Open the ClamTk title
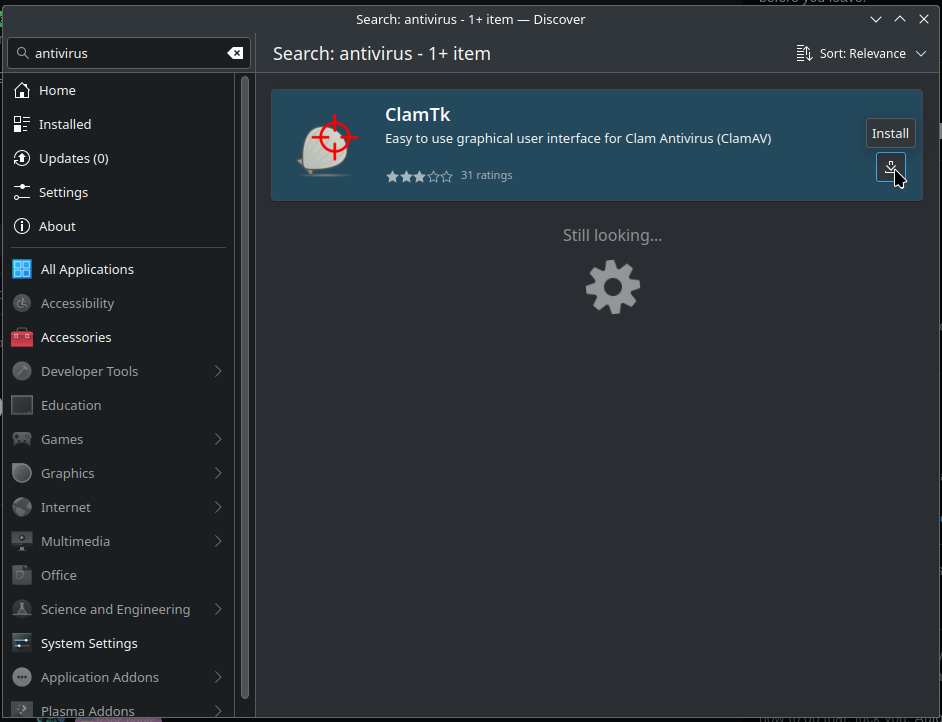This screenshot has height=722, width=942. tap(418, 114)
